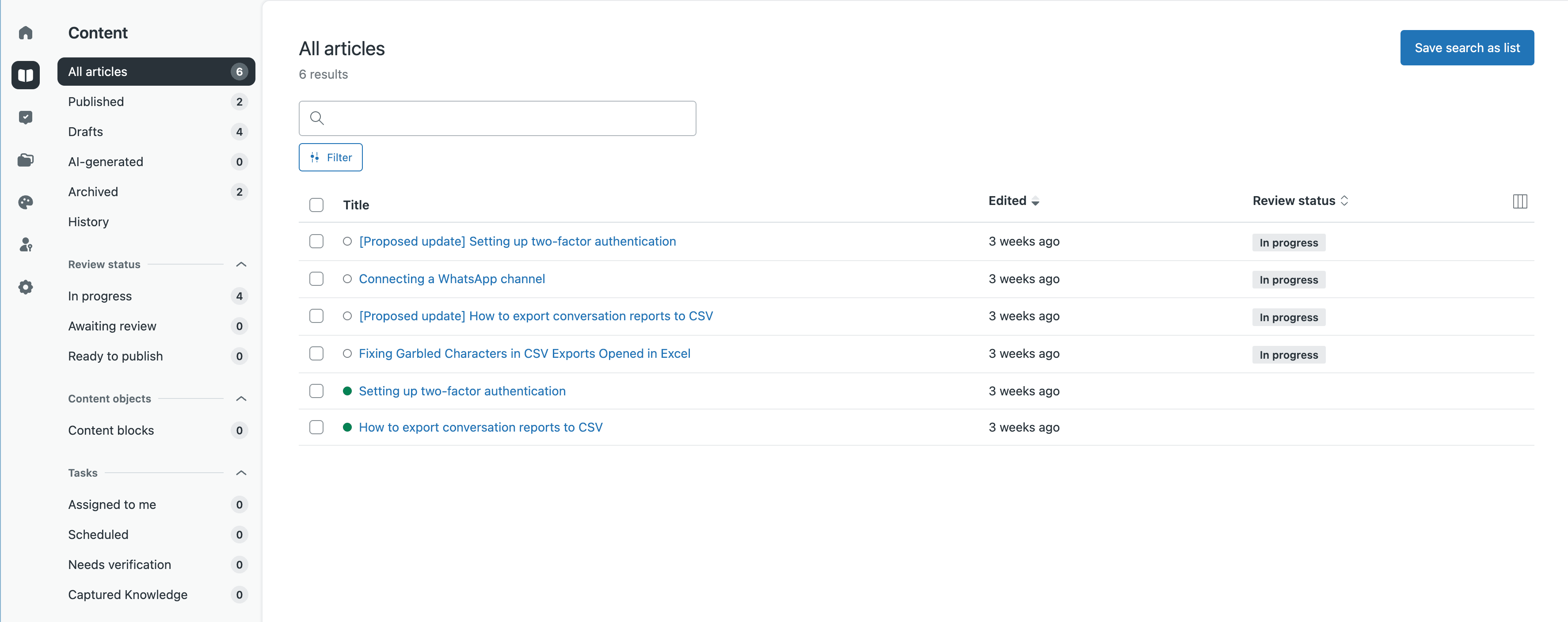Show In progress review articles
Viewport: 1568px width, 622px height.
(156, 296)
